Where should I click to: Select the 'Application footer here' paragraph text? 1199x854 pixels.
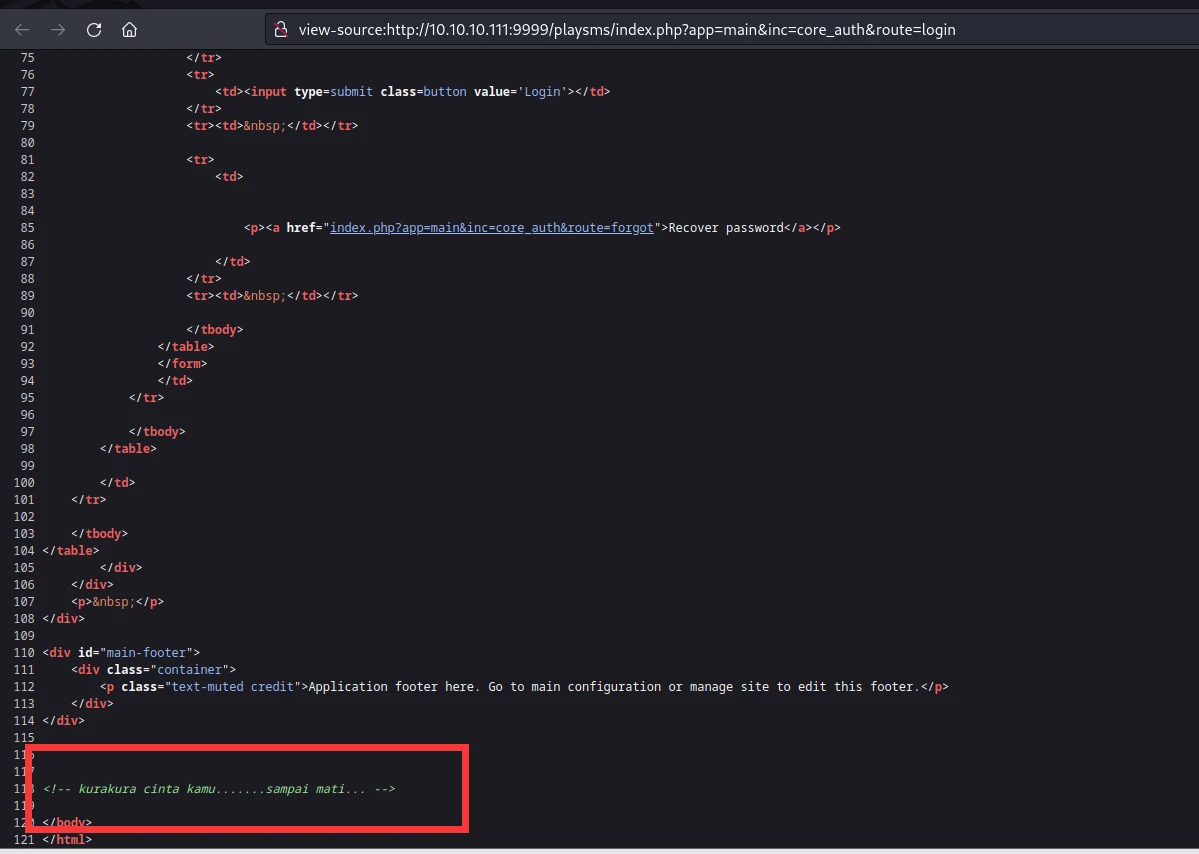coord(612,687)
